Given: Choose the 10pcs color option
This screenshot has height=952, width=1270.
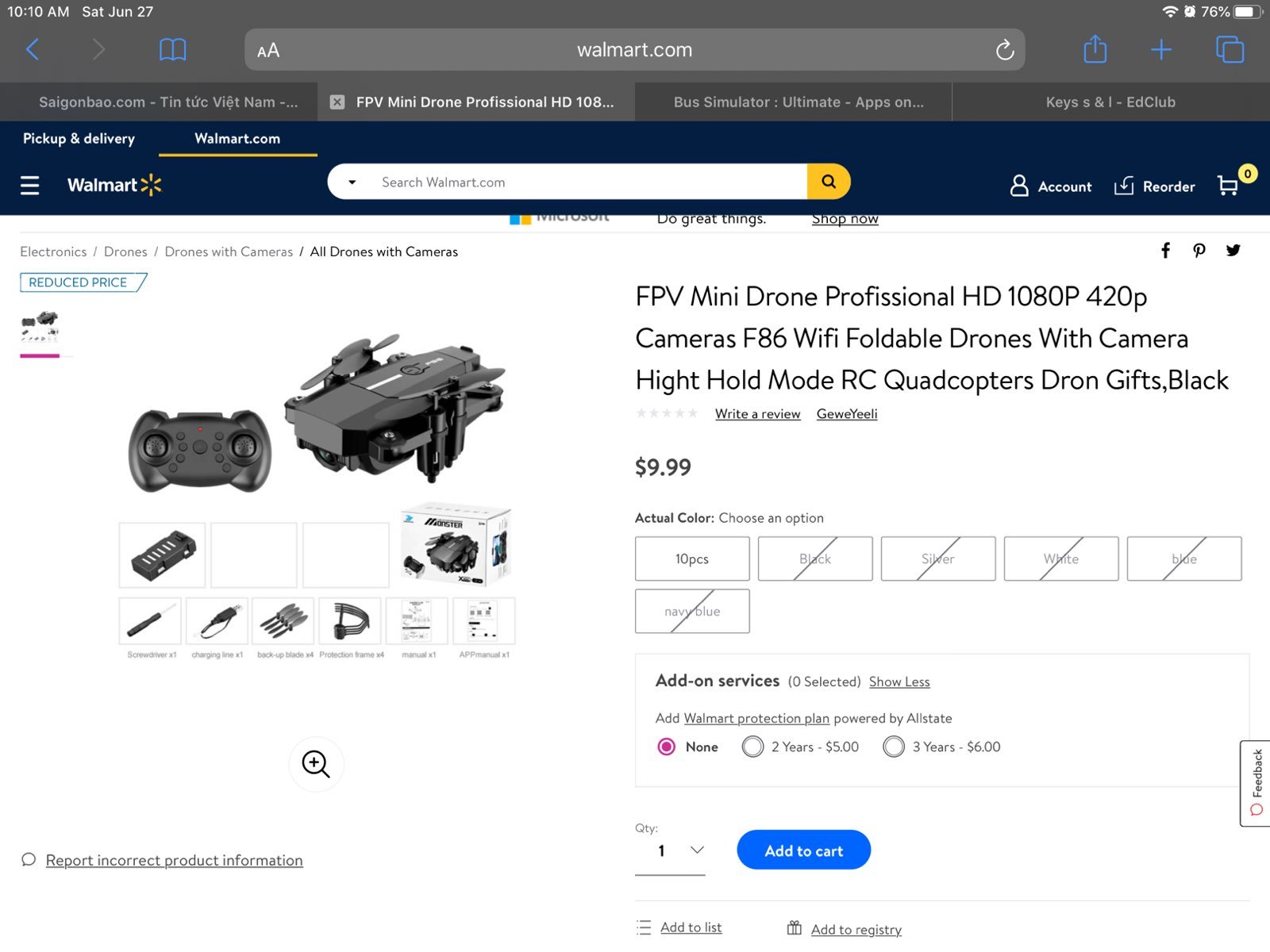Looking at the screenshot, I should click(692, 559).
